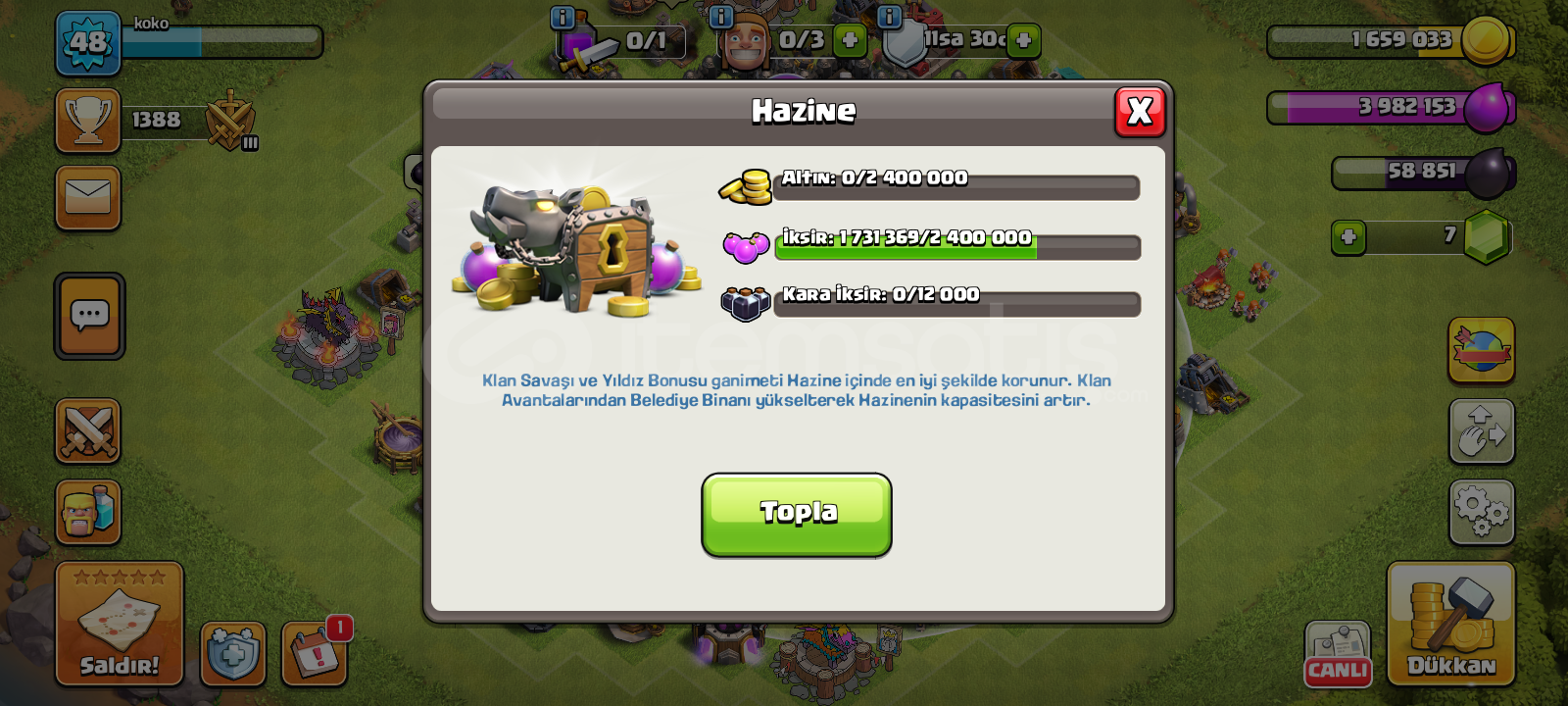
Task: Extend shield with plus beside timer
Action: point(1023,40)
